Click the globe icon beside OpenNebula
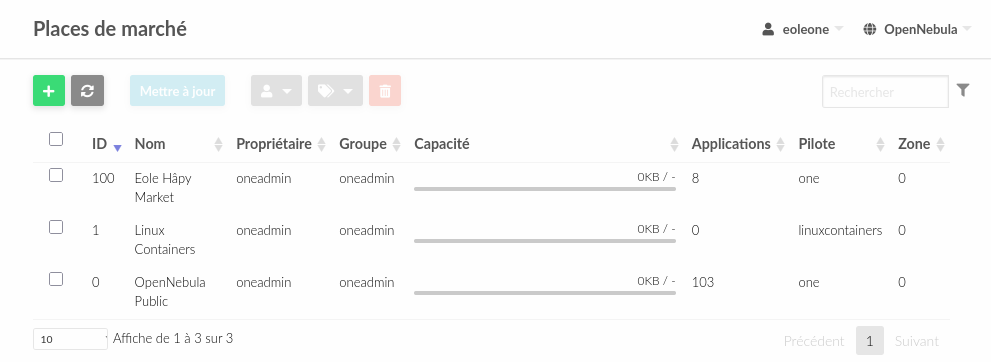Image resolution: width=991 pixels, height=362 pixels. tap(870, 29)
